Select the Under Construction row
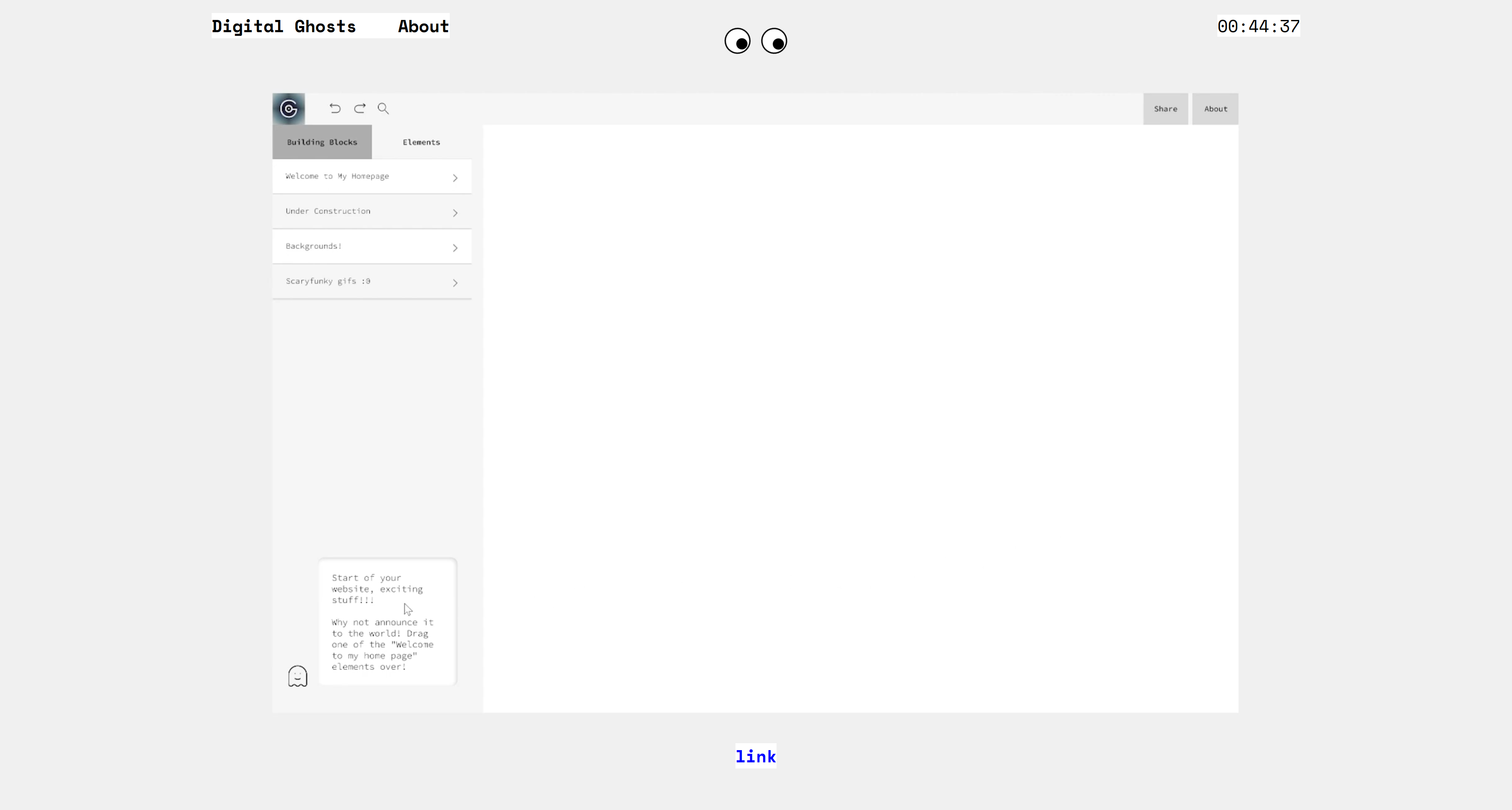 372,211
